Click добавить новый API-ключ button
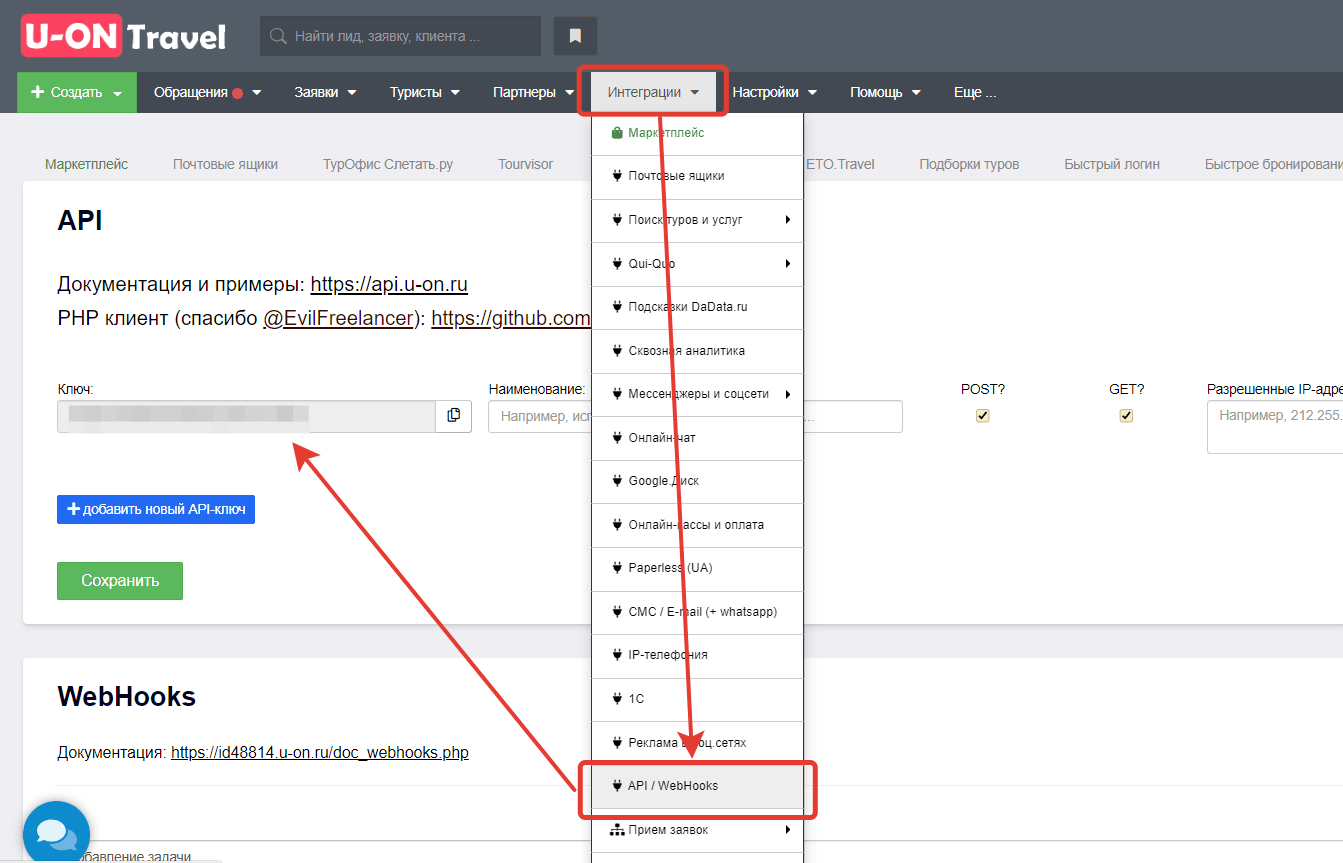 156,510
